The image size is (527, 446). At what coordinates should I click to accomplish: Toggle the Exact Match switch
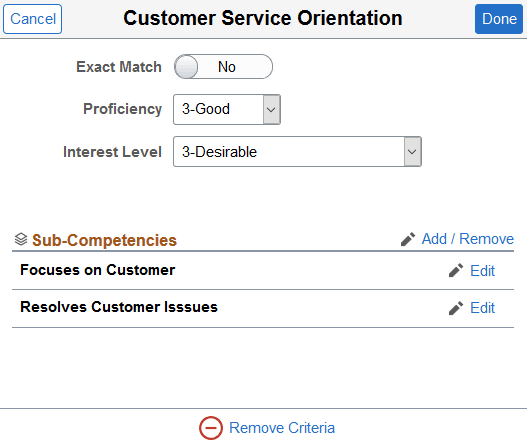pos(224,67)
